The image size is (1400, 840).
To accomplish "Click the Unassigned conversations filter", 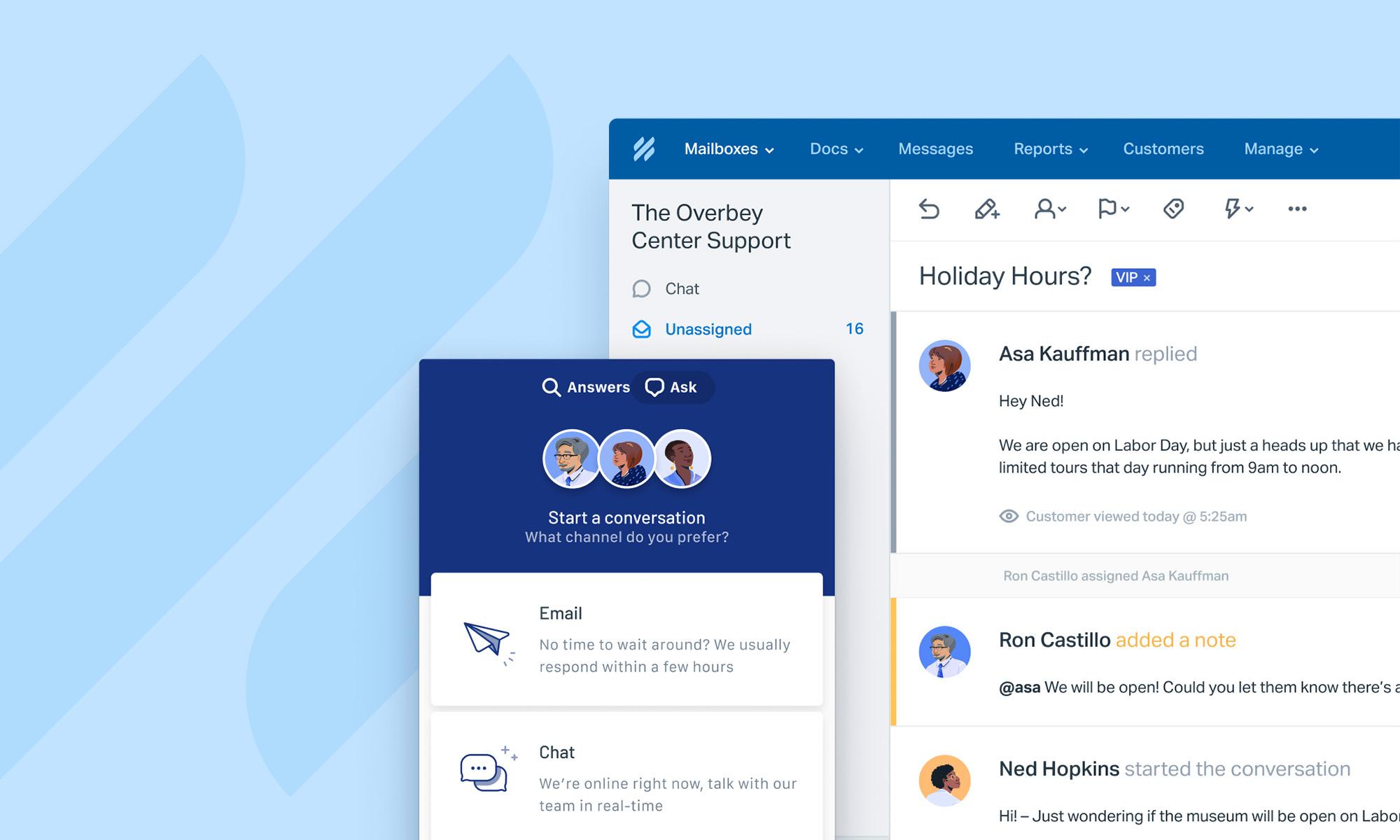I will pyautogui.click(x=707, y=329).
